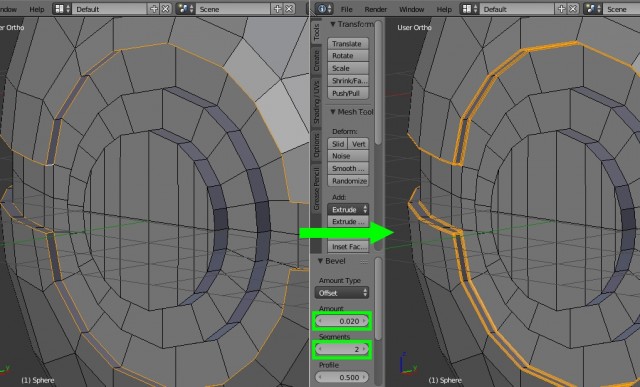
Task: Click the Translate button
Action: pos(348,44)
